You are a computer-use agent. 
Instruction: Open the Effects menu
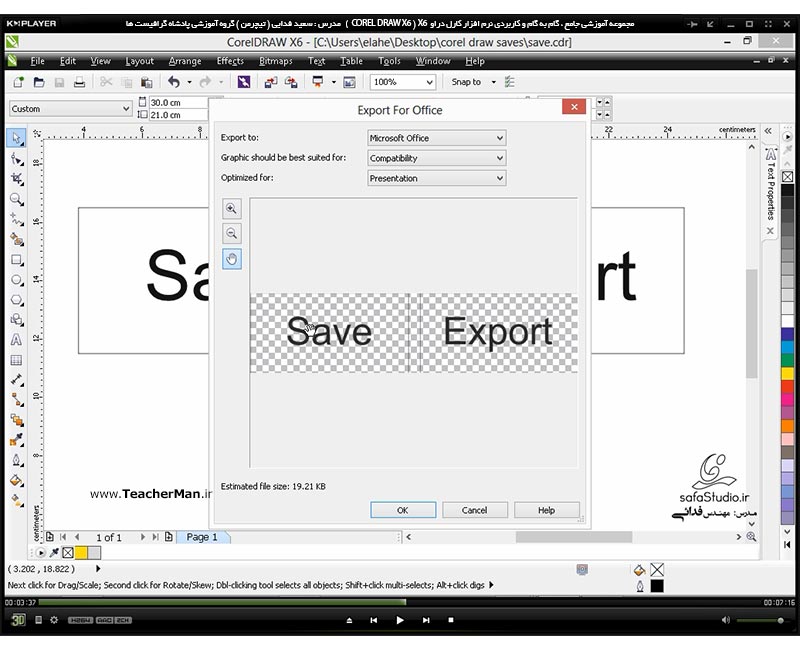coord(230,61)
